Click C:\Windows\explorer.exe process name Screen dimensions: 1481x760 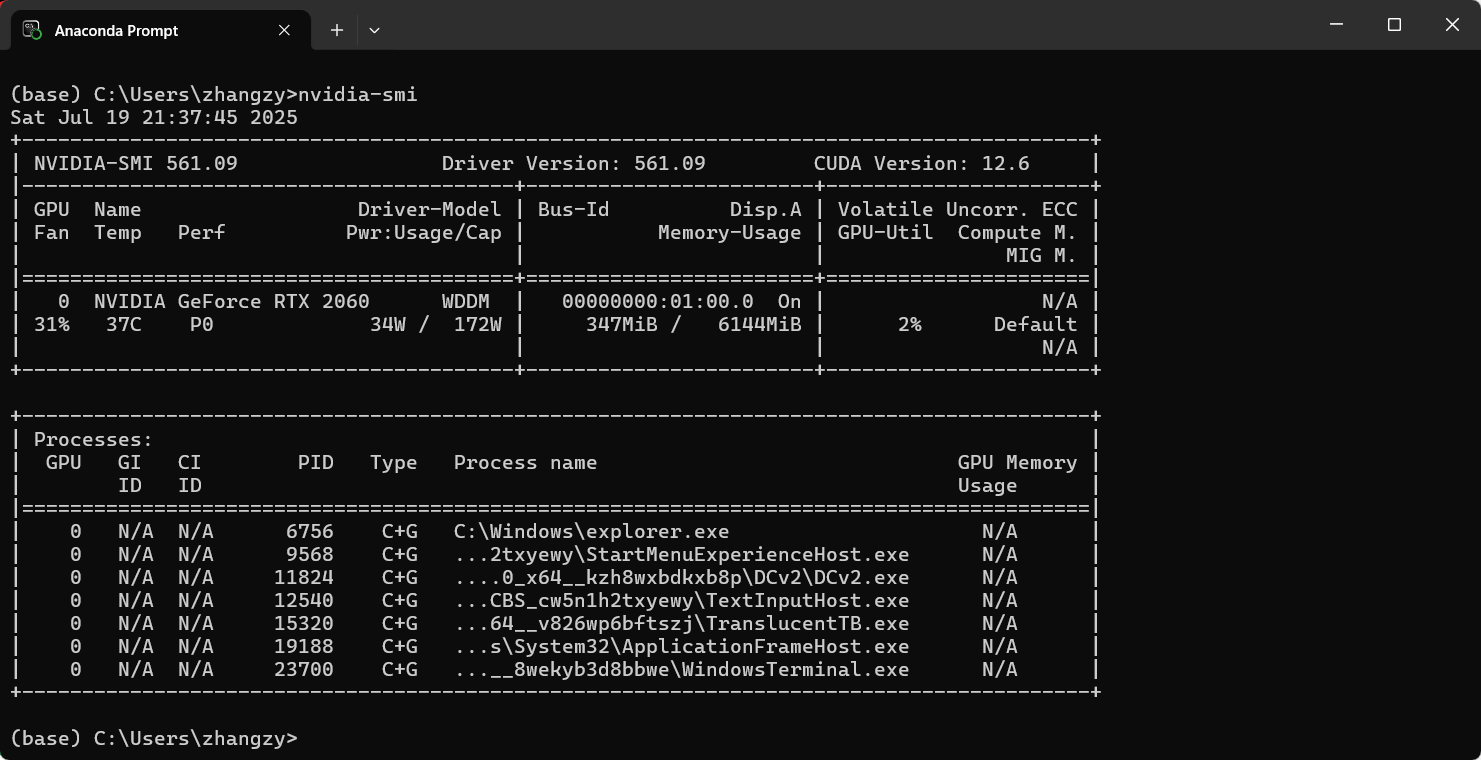pos(592,531)
